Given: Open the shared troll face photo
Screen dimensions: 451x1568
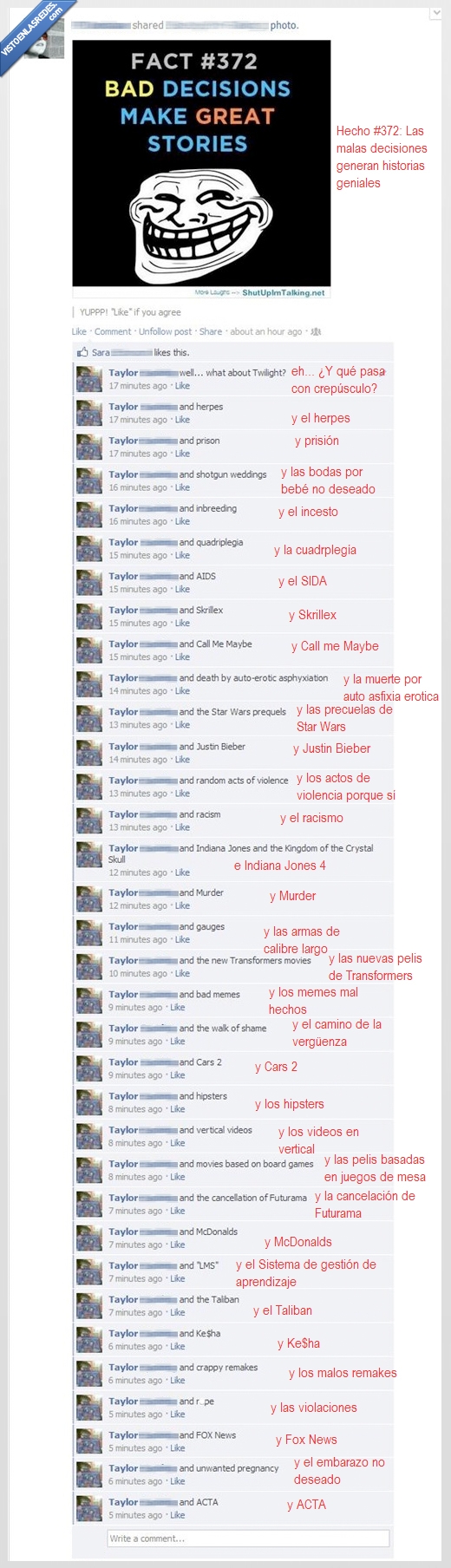Looking at the screenshot, I should (x=201, y=163).
